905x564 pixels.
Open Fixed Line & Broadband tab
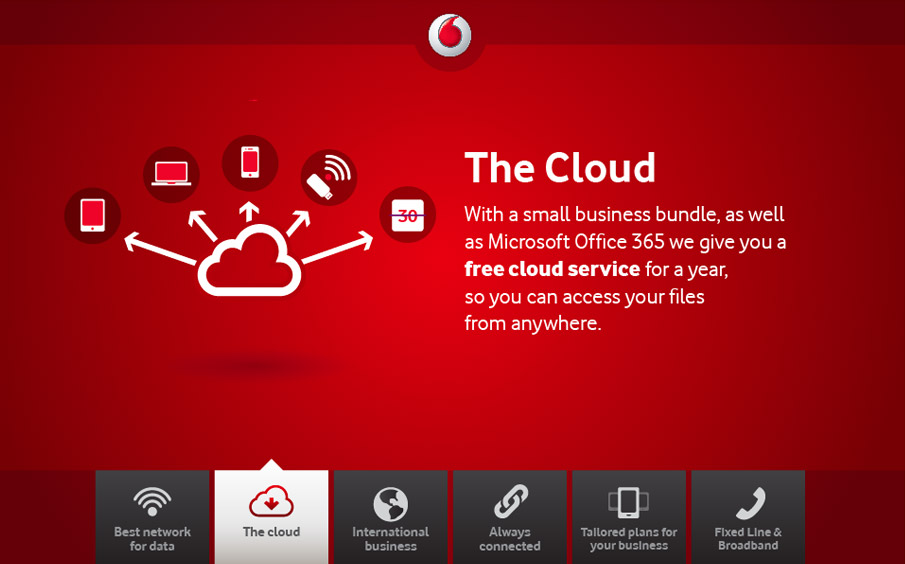point(748,539)
